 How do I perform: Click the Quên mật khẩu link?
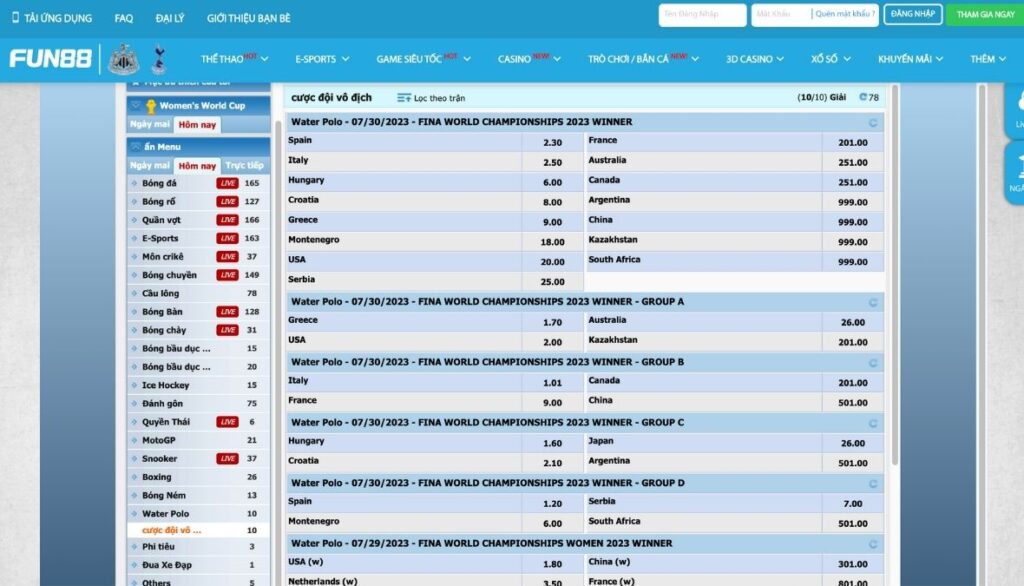click(844, 14)
